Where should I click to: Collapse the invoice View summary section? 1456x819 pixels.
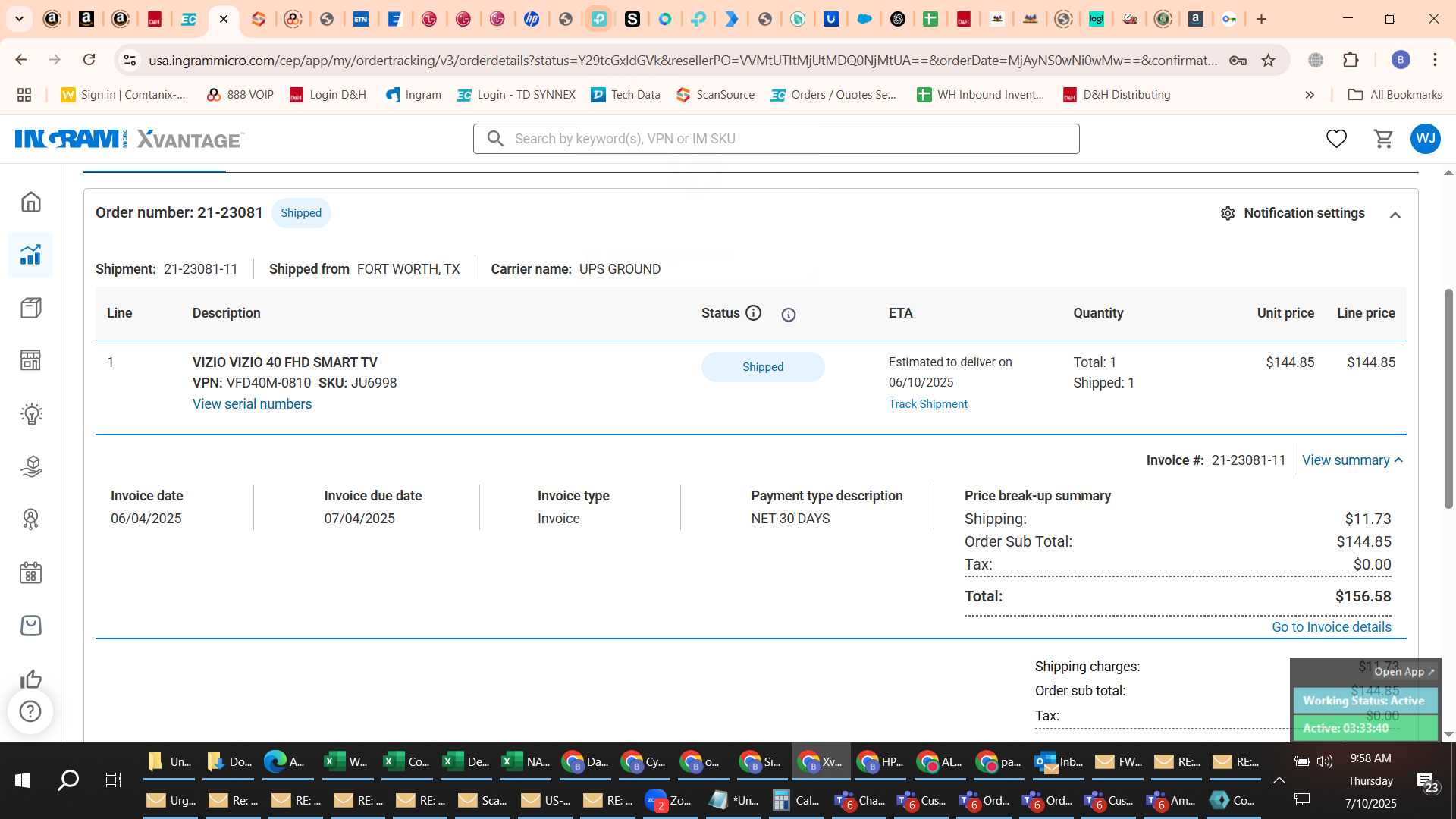point(1352,460)
